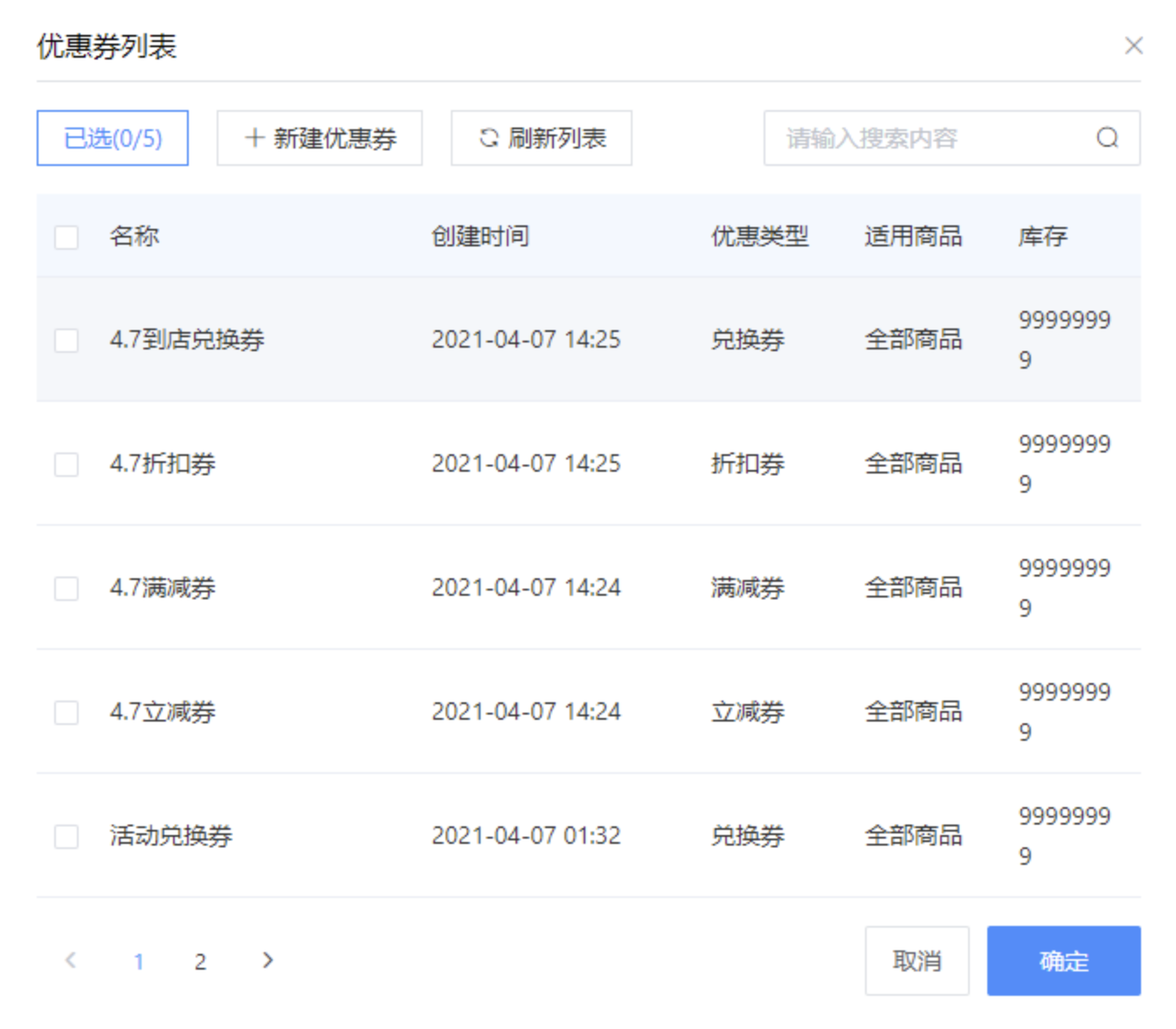This screenshot has height=1029, width=1176.
Task: Enable the 4.7立减券 checkbox
Action: point(66,712)
